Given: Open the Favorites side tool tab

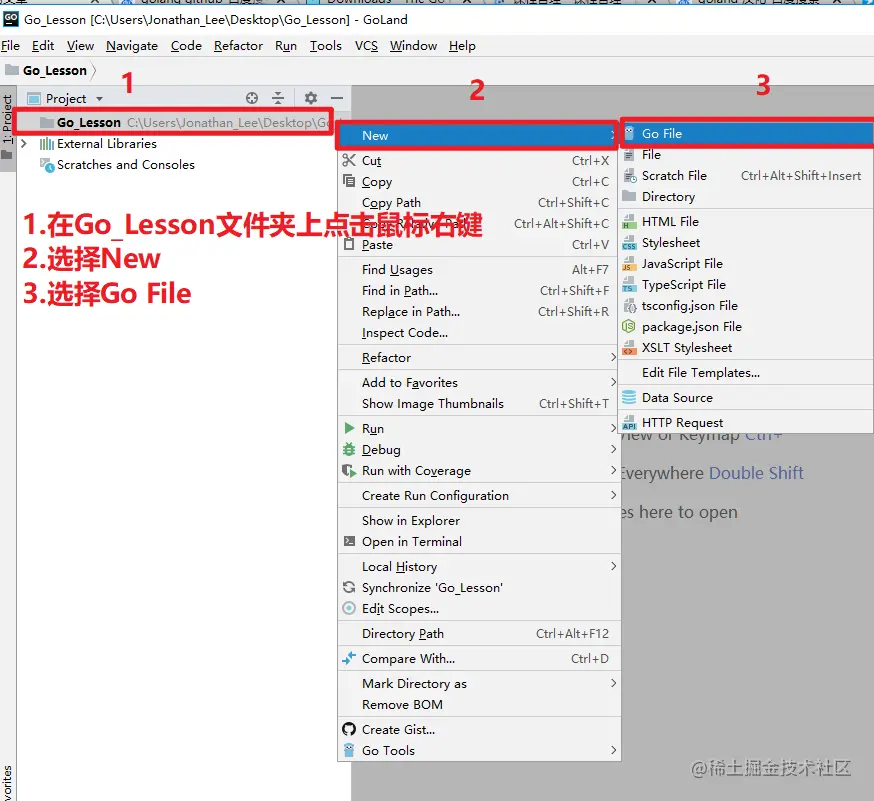Looking at the screenshot, I should point(7,783).
